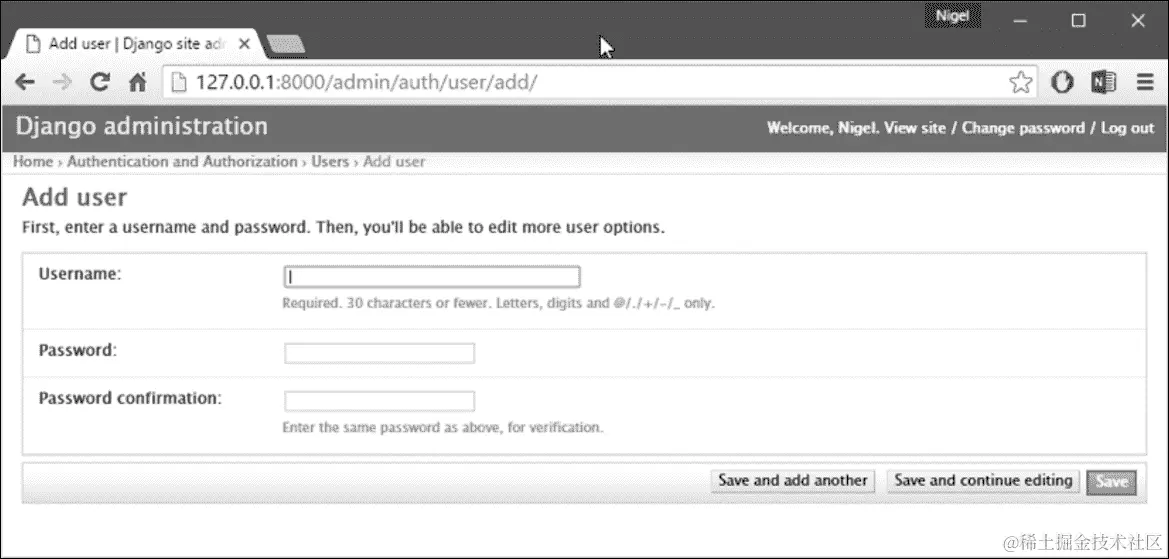Click the Nigel profile button
The width and height of the screenshot is (1169, 559).
pyautogui.click(x=953, y=16)
